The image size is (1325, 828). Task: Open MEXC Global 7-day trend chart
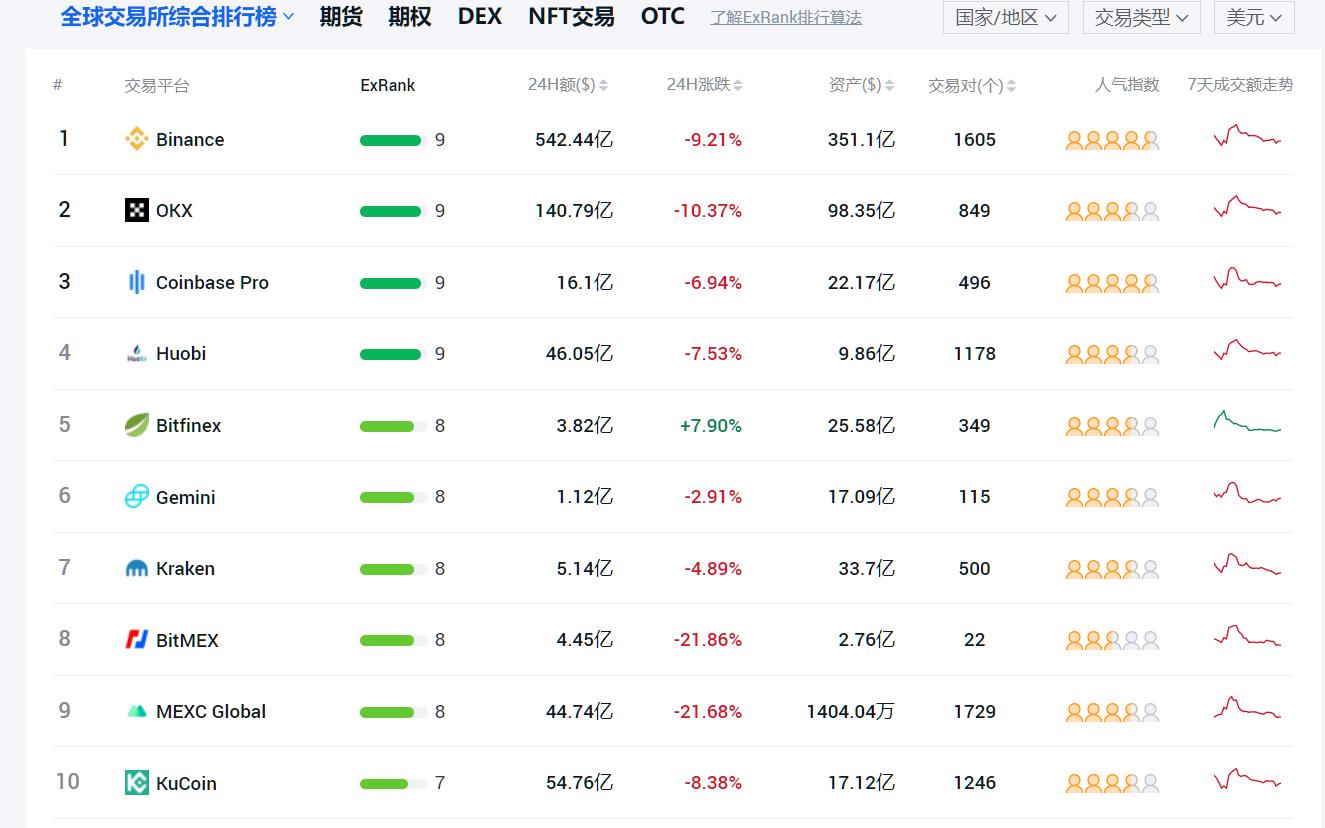(1247, 707)
